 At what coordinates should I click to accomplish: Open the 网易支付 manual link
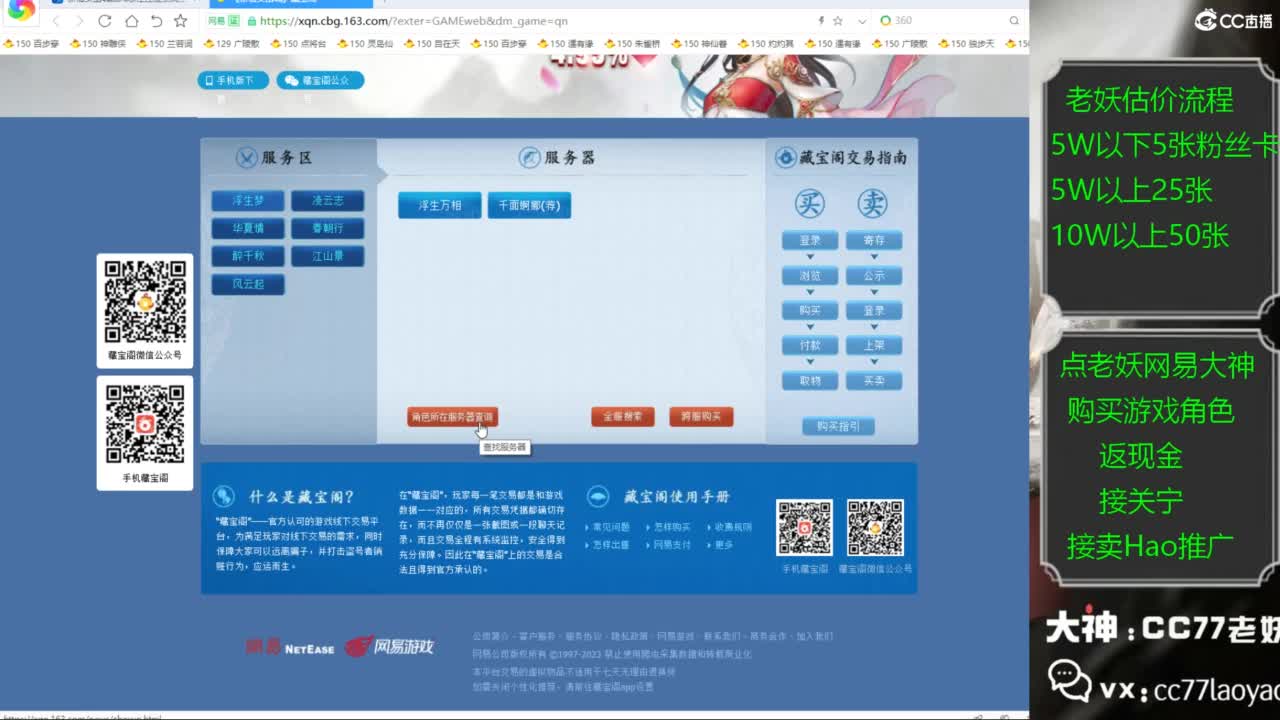tap(672, 545)
